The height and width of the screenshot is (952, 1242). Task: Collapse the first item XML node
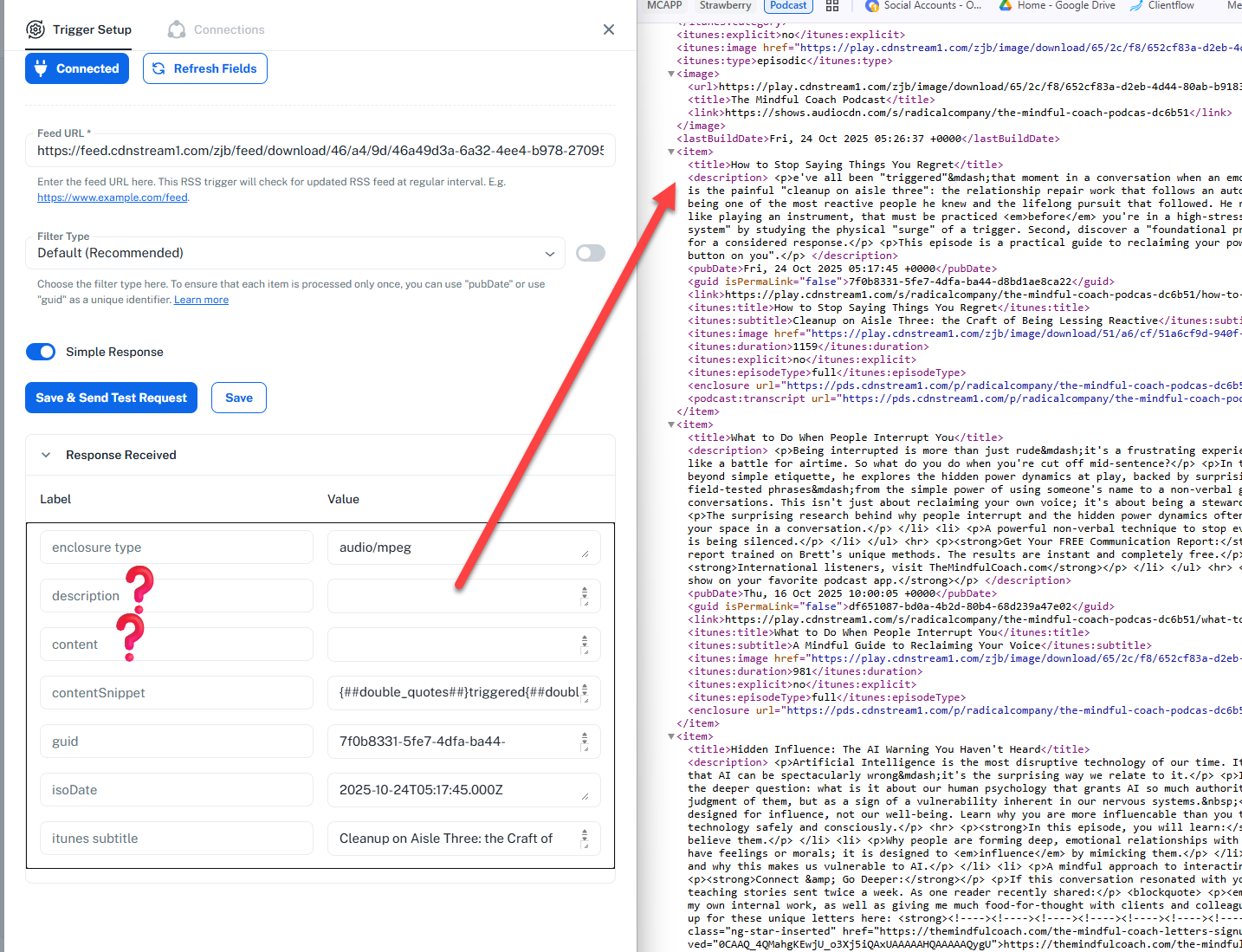click(671, 152)
